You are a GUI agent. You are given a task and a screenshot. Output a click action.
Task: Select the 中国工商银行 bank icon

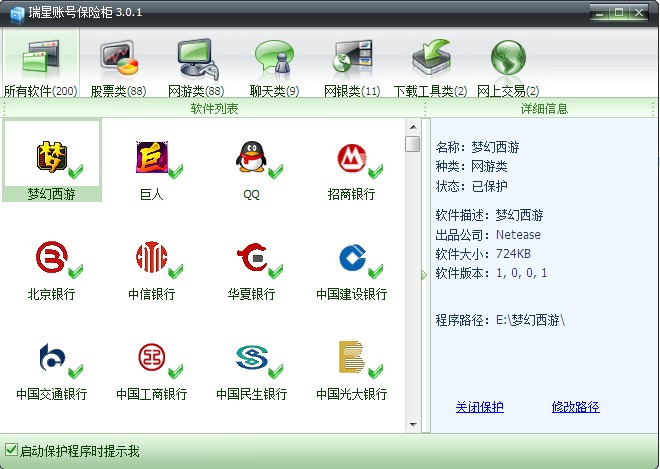tap(152, 357)
